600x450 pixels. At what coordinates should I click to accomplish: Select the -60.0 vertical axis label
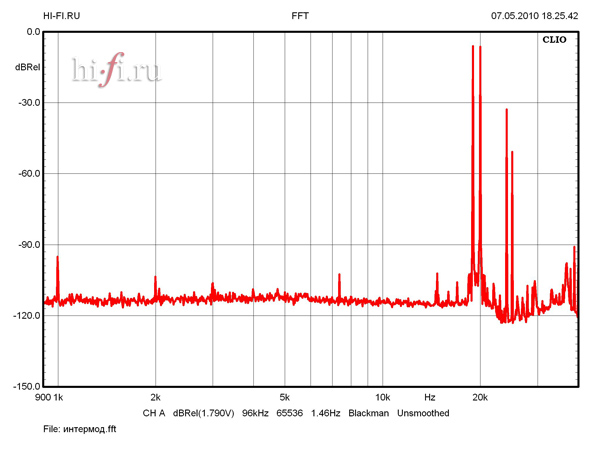point(27,174)
